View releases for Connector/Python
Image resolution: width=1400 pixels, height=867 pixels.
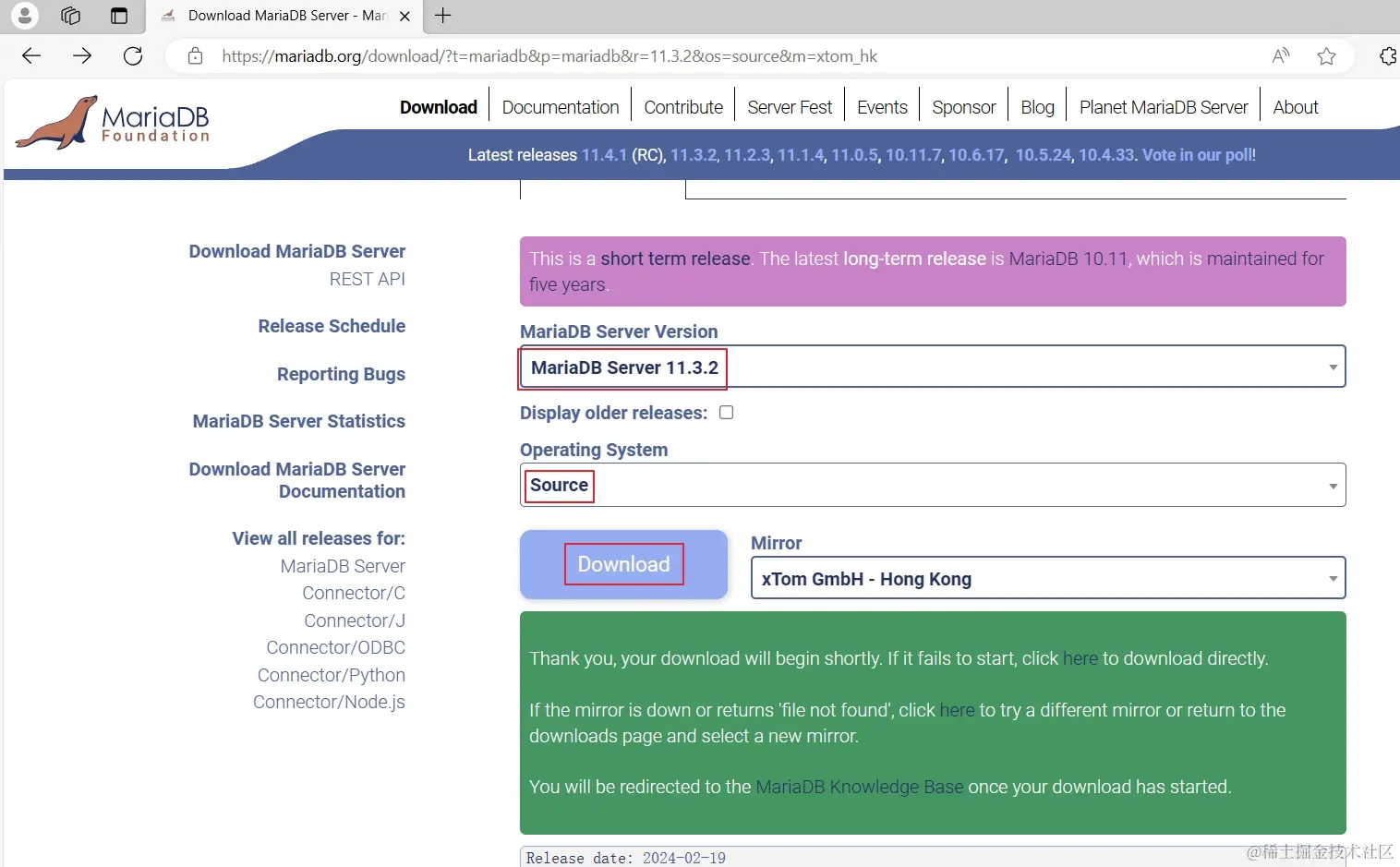pos(332,675)
